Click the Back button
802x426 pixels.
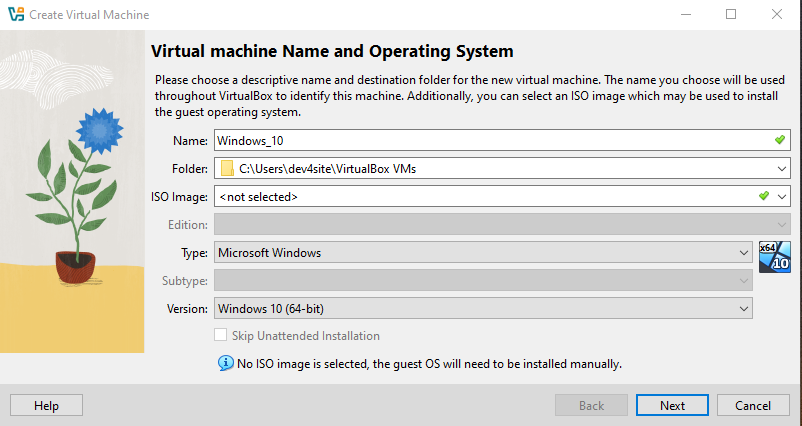(x=591, y=405)
